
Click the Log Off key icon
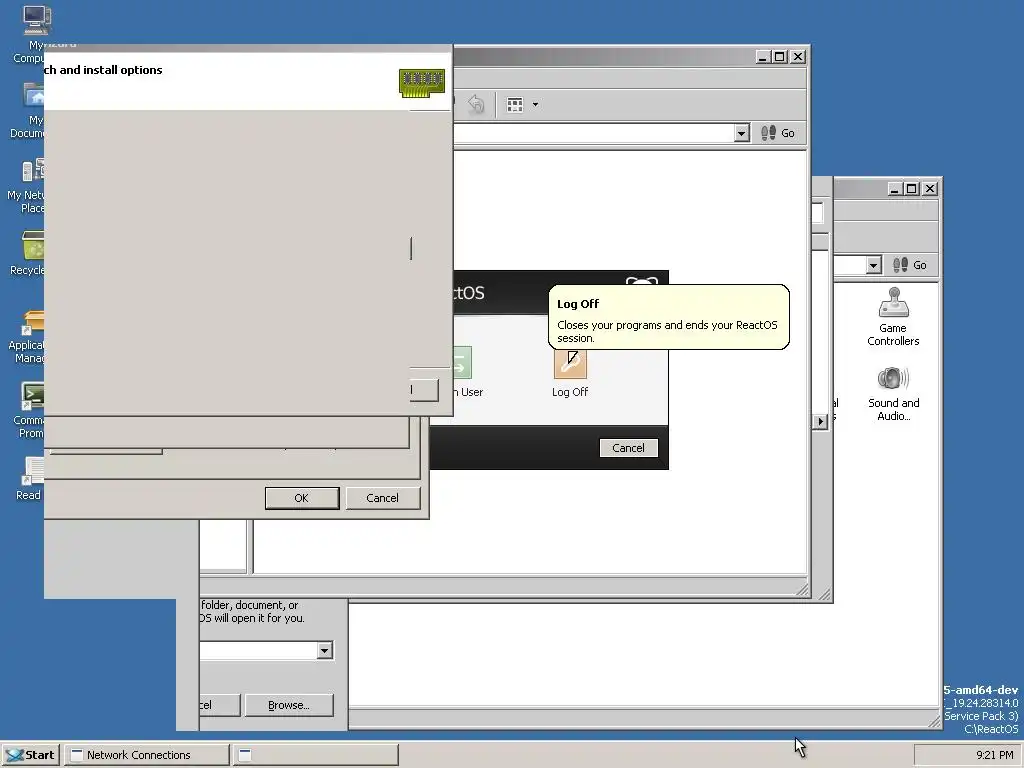[570, 363]
